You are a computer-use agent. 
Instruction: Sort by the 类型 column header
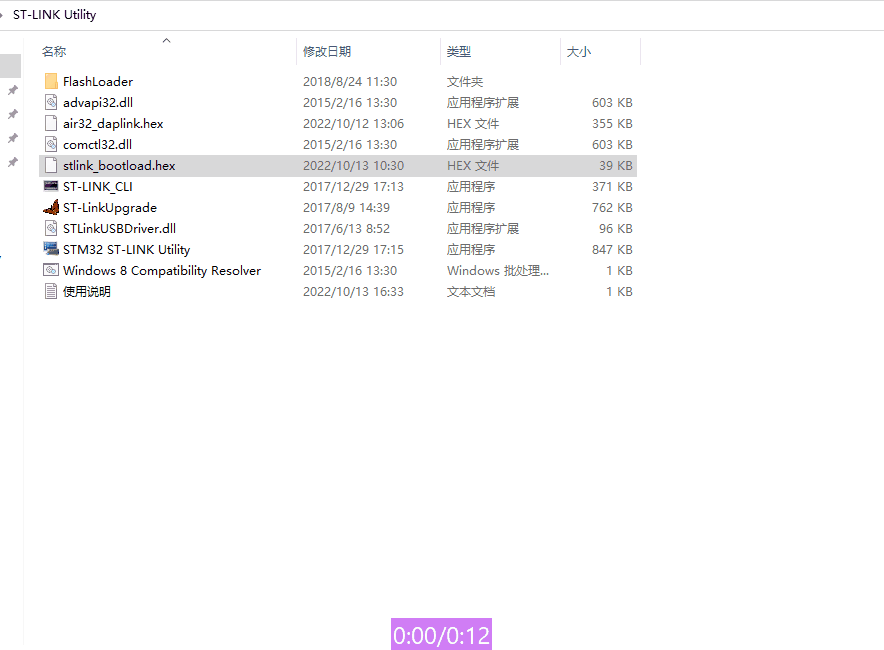tap(458, 51)
